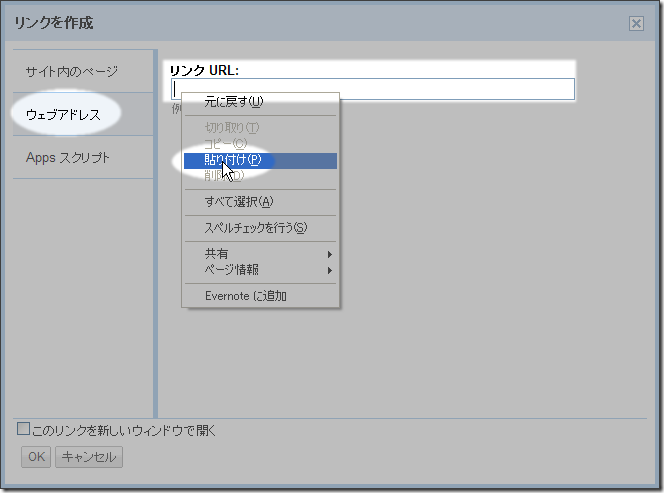Select the サイト内のページ tab
Screen dimensions: 664x493
[83, 71]
